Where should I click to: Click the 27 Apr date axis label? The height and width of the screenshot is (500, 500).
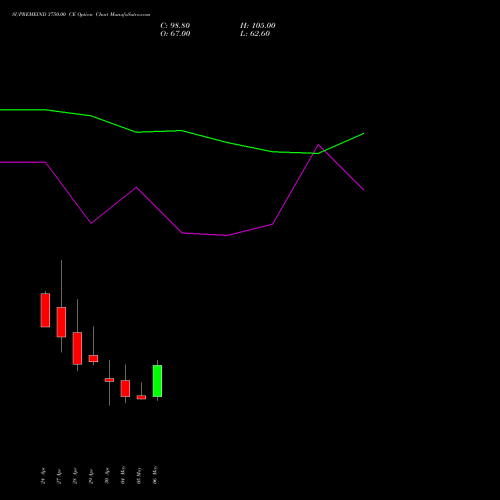[x=59, y=476]
